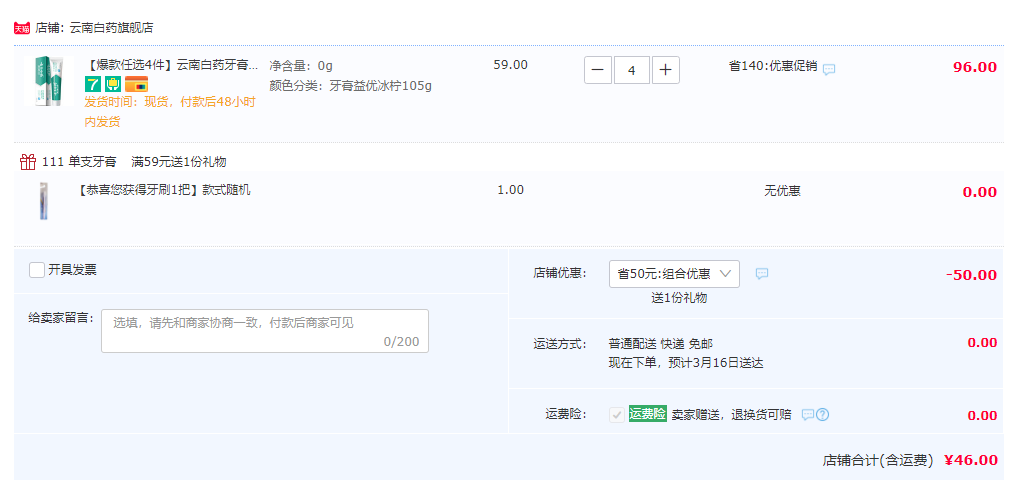Open the comment bubble next to 省140:优惠促销
1012x480 pixels.
[829, 68]
